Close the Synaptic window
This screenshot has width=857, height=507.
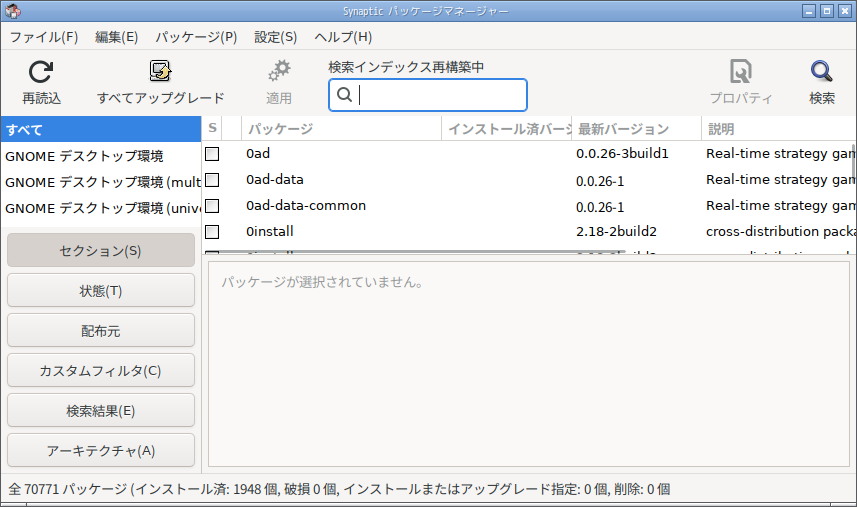point(845,11)
